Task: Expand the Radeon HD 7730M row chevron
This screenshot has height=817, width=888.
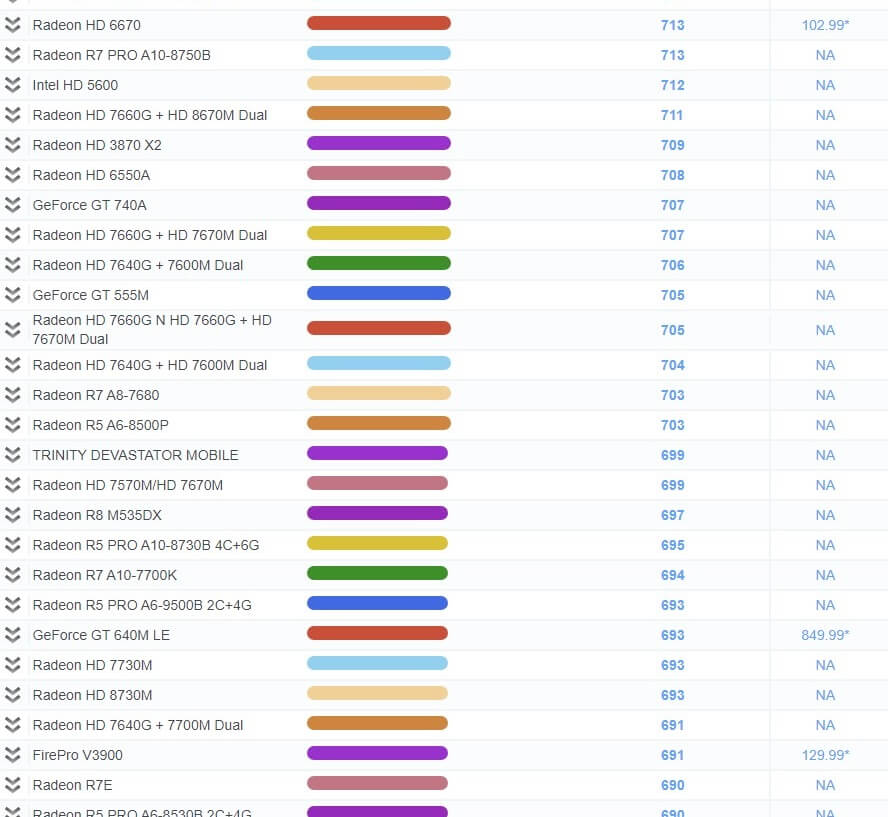Action: [12, 665]
